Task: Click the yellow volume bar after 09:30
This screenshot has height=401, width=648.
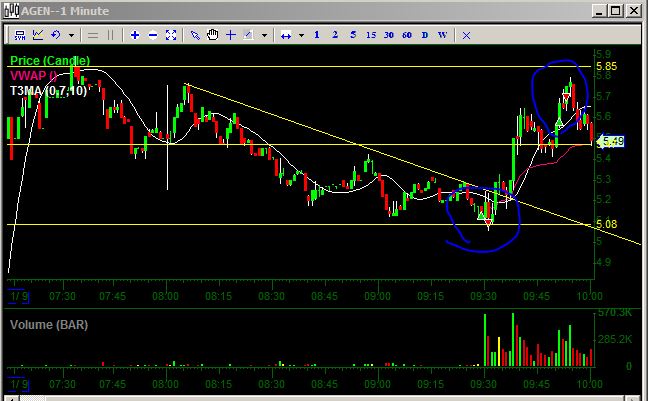Action: [x=499, y=352]
